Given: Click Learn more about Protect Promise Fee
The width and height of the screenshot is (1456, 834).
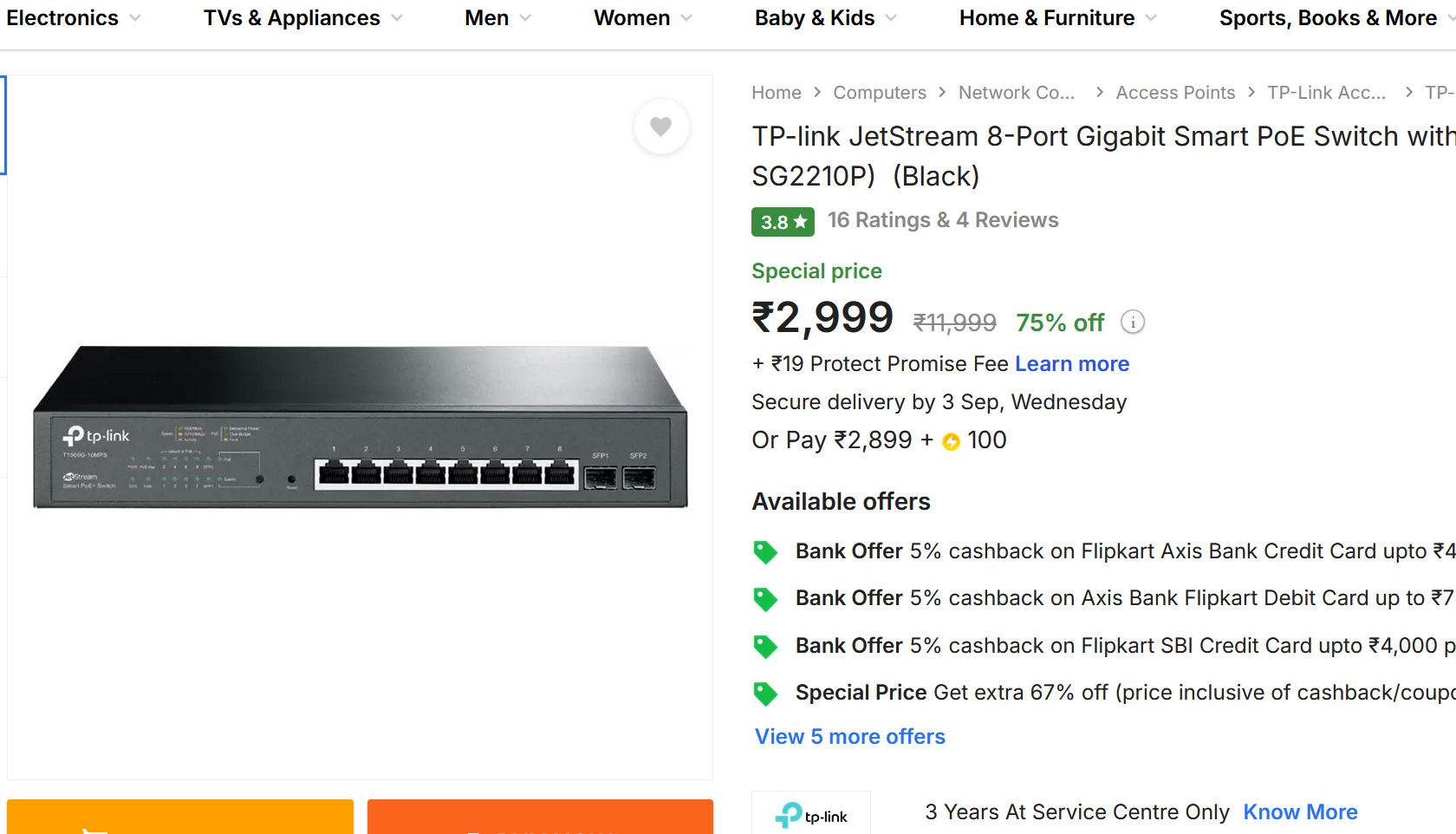Looking at the screenshot, I should [1072, 364].
